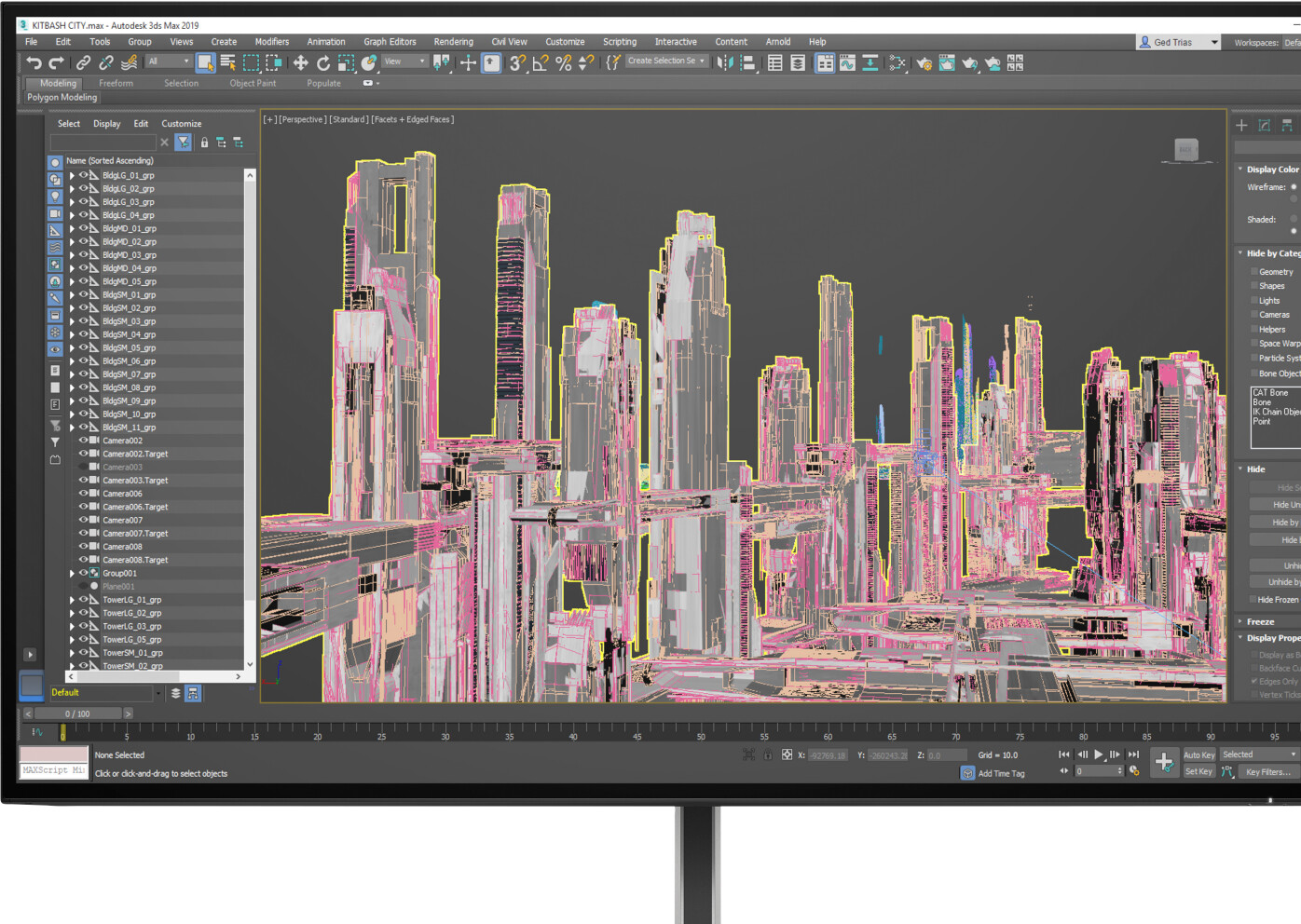
Task: Expand the TowerLG_01_grp group
Action: tap(72, 600)
